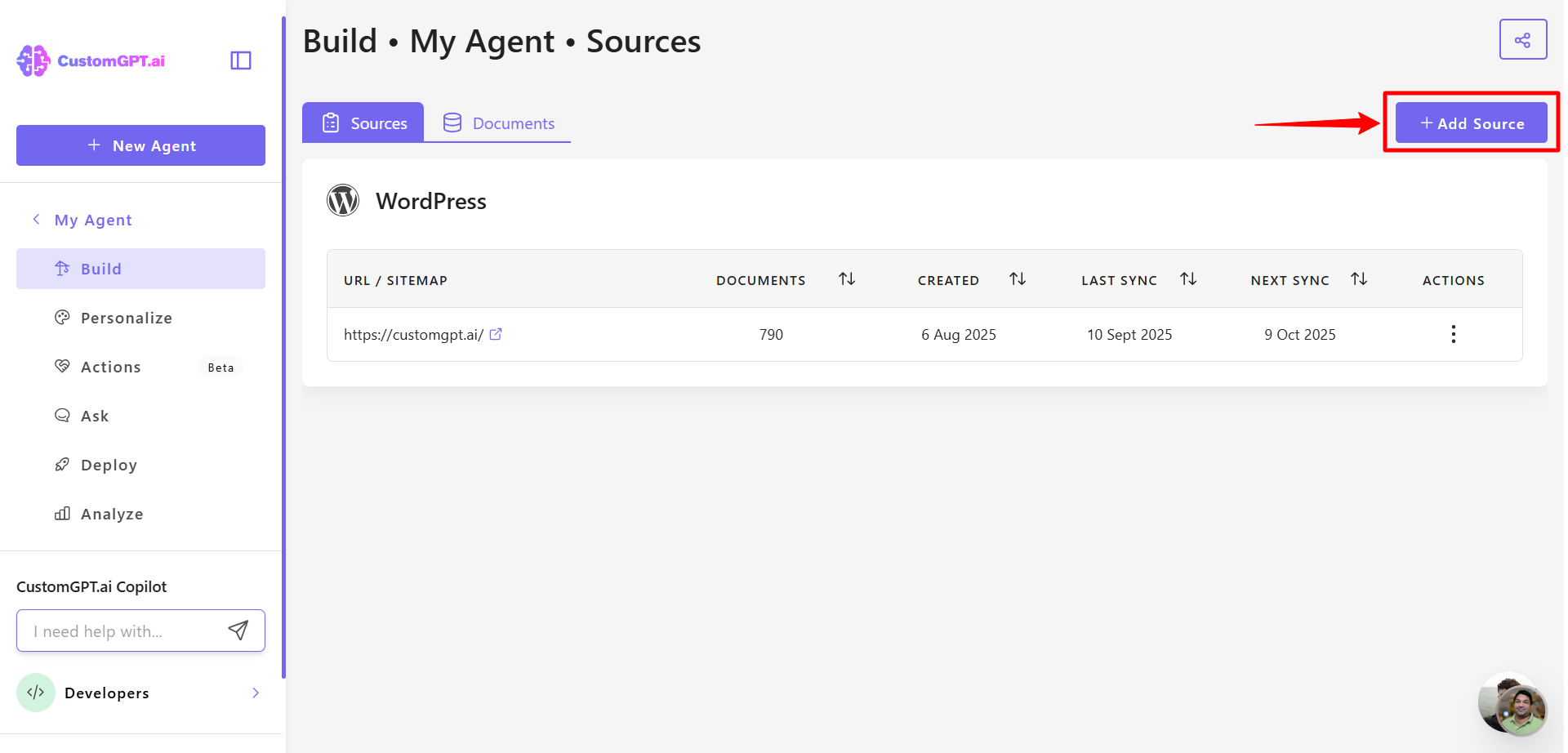Open the Analyze menu item
Screen dimensions: 1568x753
(140, 514)
